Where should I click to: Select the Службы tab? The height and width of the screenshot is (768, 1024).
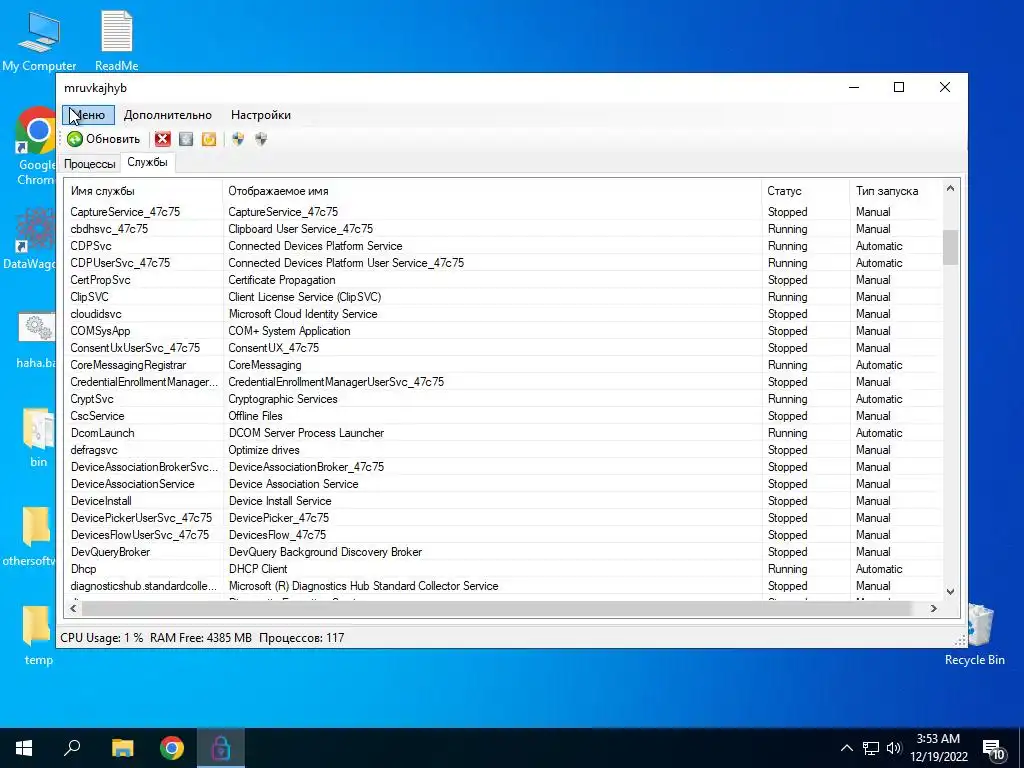point(147,163)
